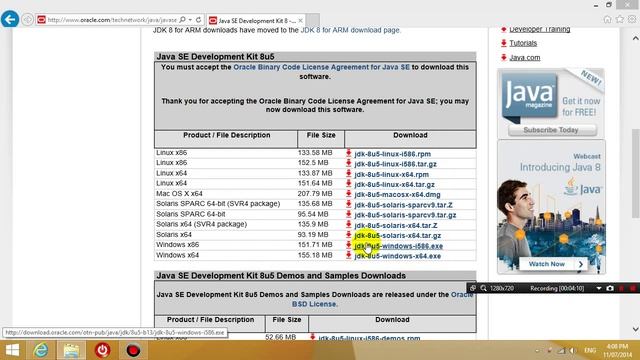The height and width of the screenshot is (360, 640).
Task: Select the Windows x86 row text
Action: click(x=178, y=245)
